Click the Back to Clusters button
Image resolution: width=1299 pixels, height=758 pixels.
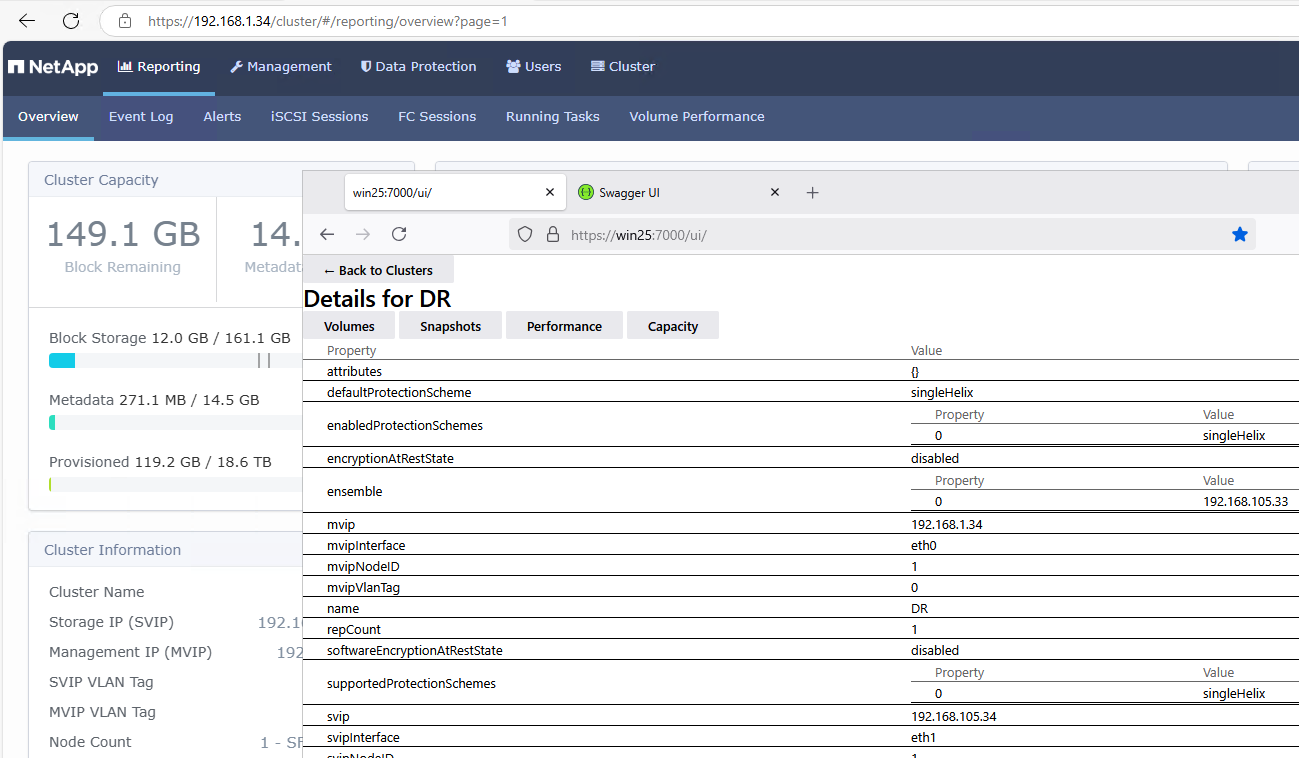(x=379, y=270)
